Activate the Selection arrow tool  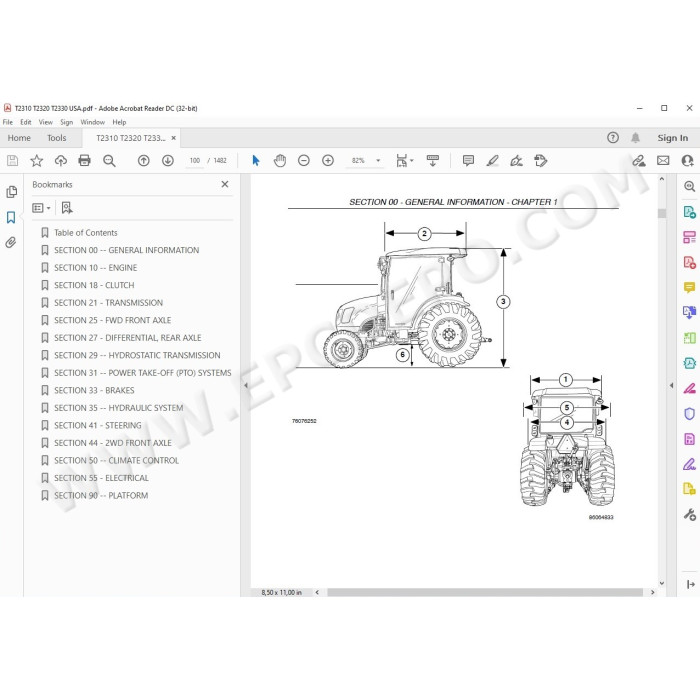point(256,161)
